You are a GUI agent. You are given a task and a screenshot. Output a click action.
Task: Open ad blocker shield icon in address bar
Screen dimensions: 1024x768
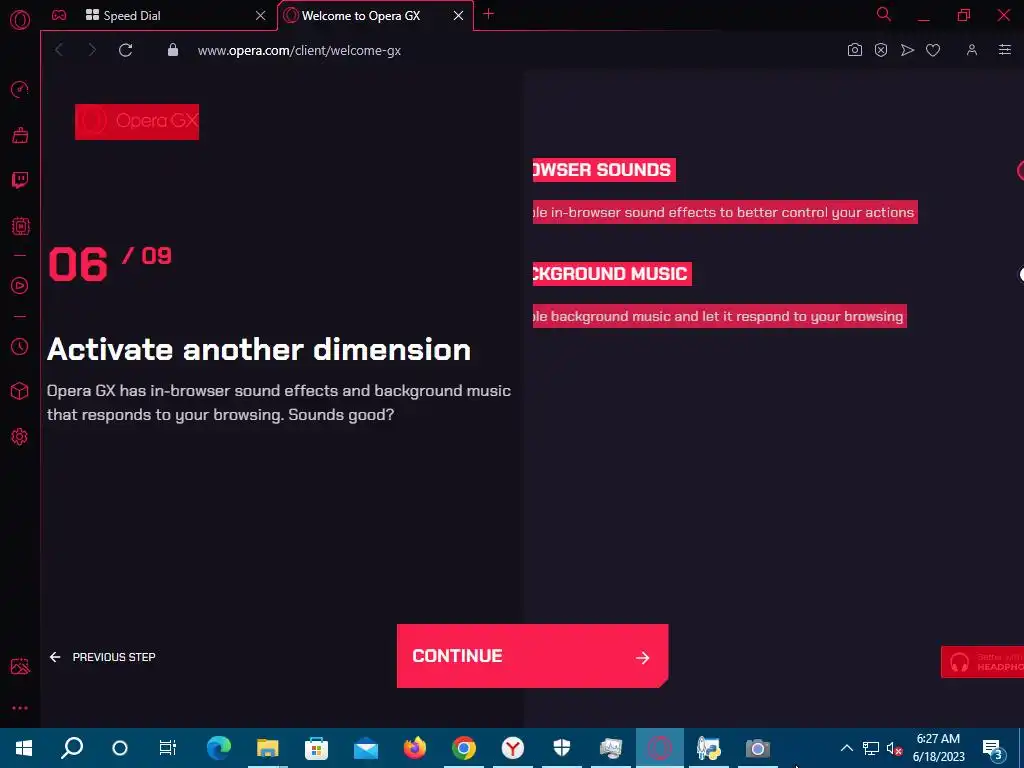880,50
